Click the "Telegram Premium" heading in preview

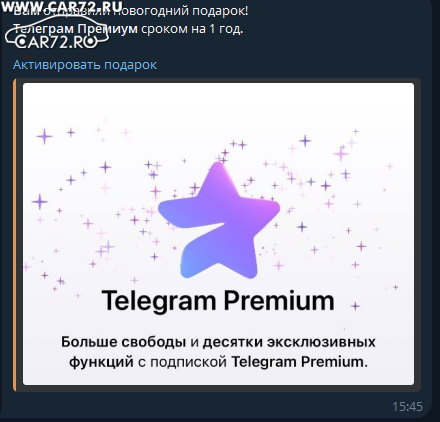tap(218, 301)
